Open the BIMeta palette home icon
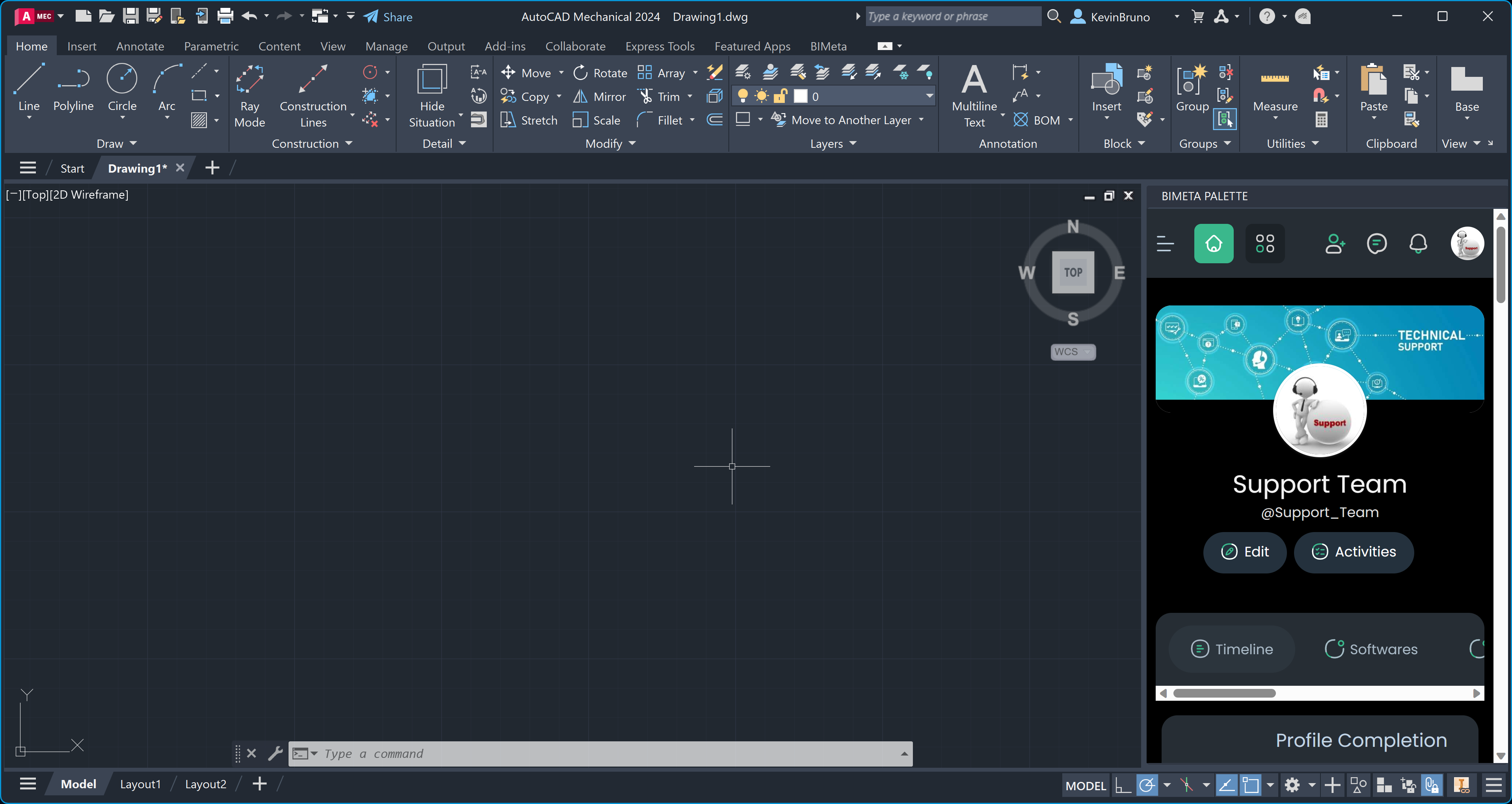Image resolution: width=1512 pixels, height=804 pixels. point(1214,243)
